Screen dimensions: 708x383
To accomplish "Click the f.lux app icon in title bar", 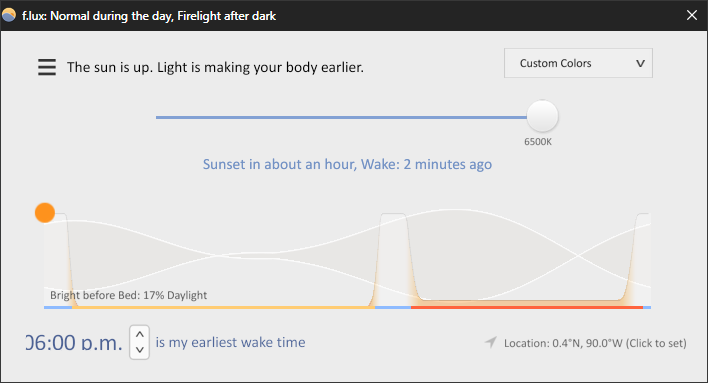I will 9,15.
